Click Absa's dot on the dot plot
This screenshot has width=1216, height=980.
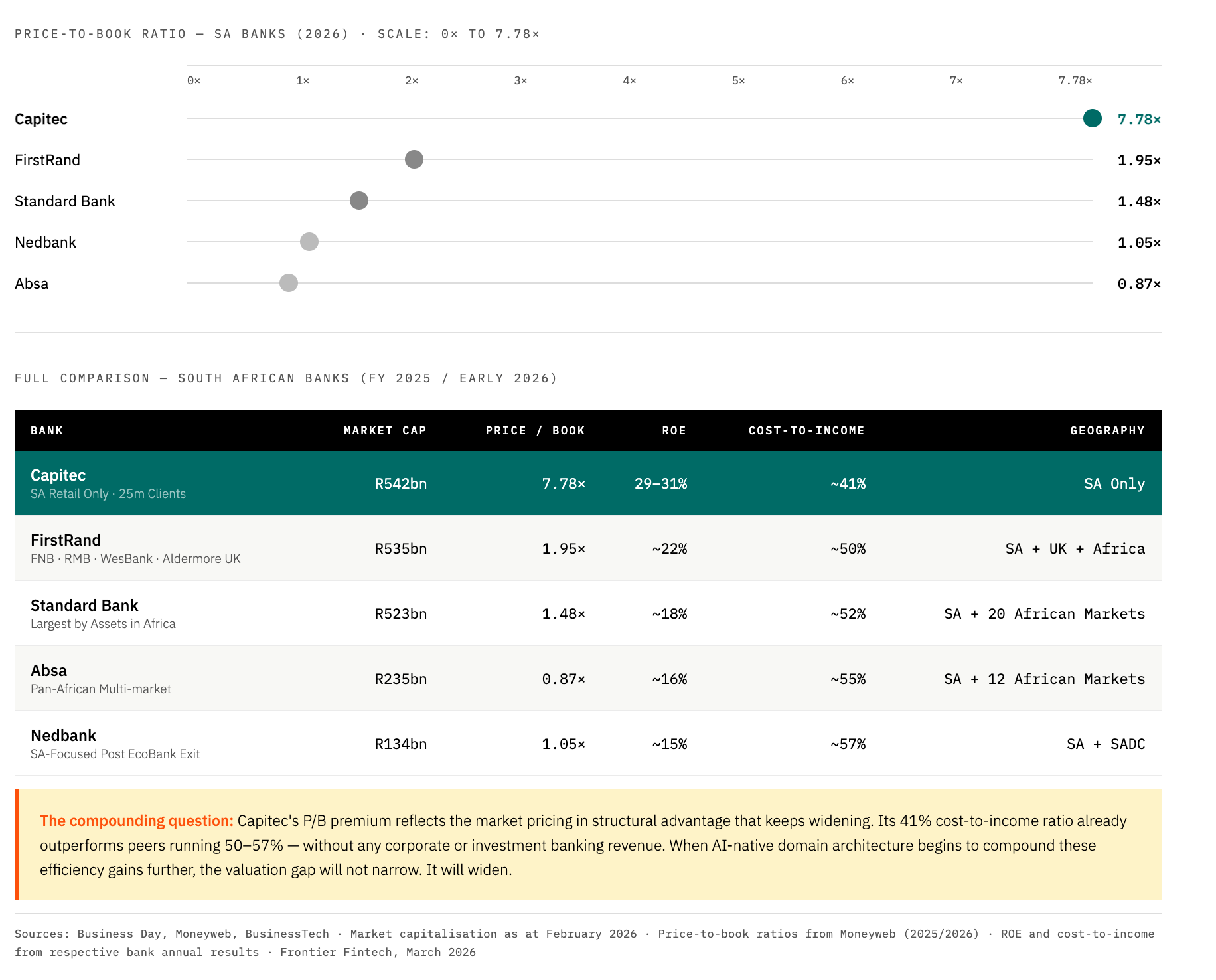coord(288,283)
